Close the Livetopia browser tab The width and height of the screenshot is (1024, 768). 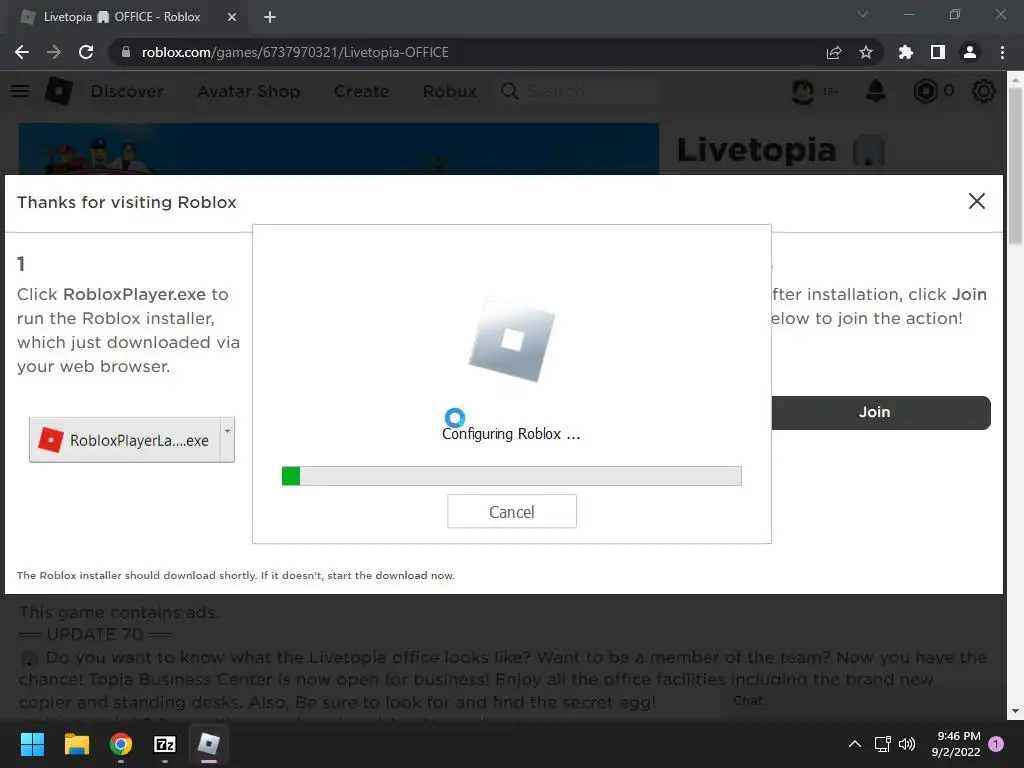tap(232, 17)
